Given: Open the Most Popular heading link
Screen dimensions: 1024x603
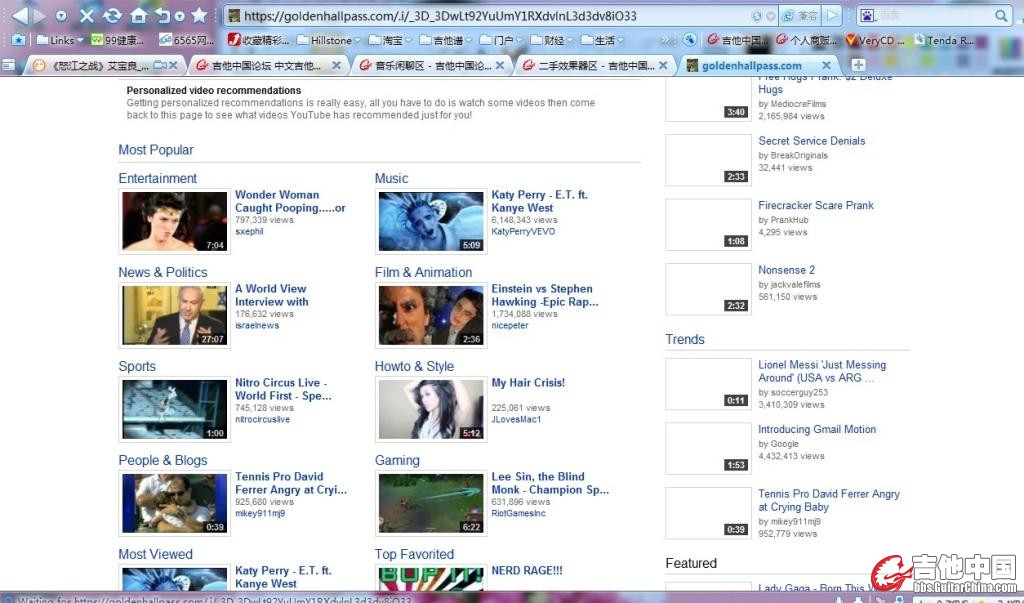Looking at the screenshot, I should (156, 150).
